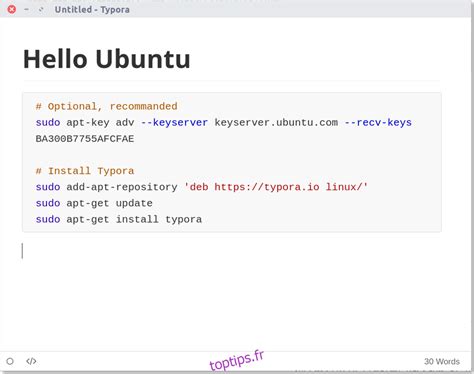Click the --keyserver option in code
This screenshot has width=474, height=374.
click(174, 123)
